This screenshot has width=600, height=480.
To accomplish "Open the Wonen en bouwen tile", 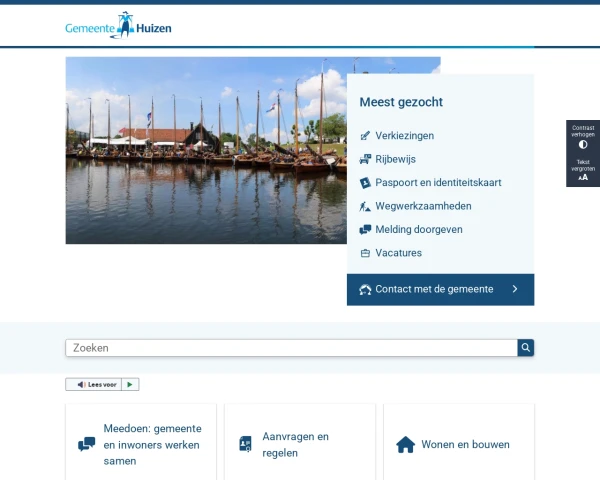I will click(x=459, y=444).
